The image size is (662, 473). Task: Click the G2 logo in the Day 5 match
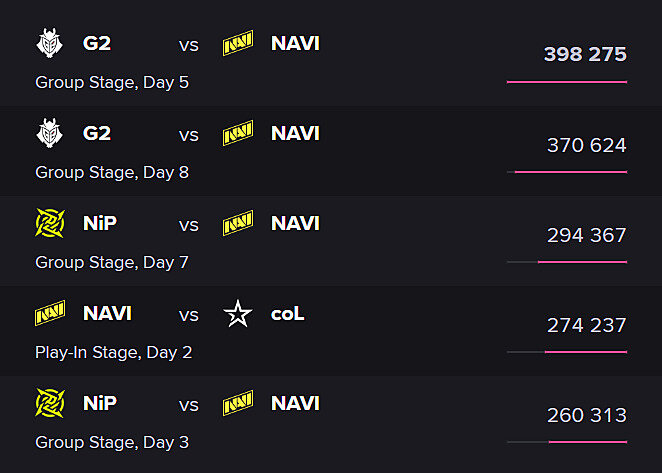(x=49, y=44)
